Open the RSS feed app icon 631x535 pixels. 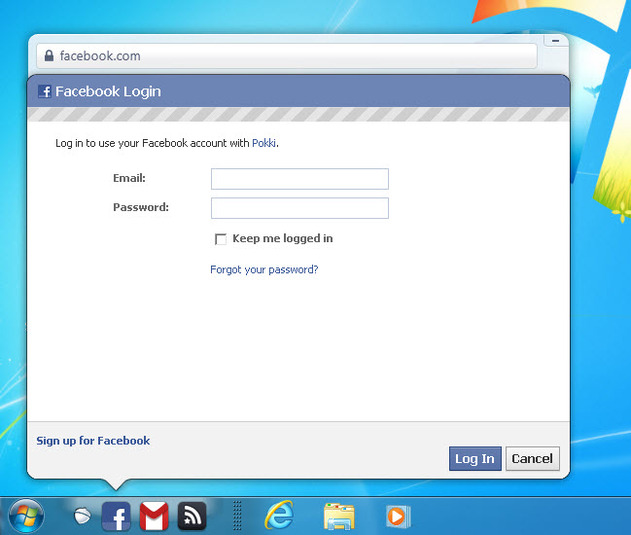pyautogui.click(x=192, y=516)
